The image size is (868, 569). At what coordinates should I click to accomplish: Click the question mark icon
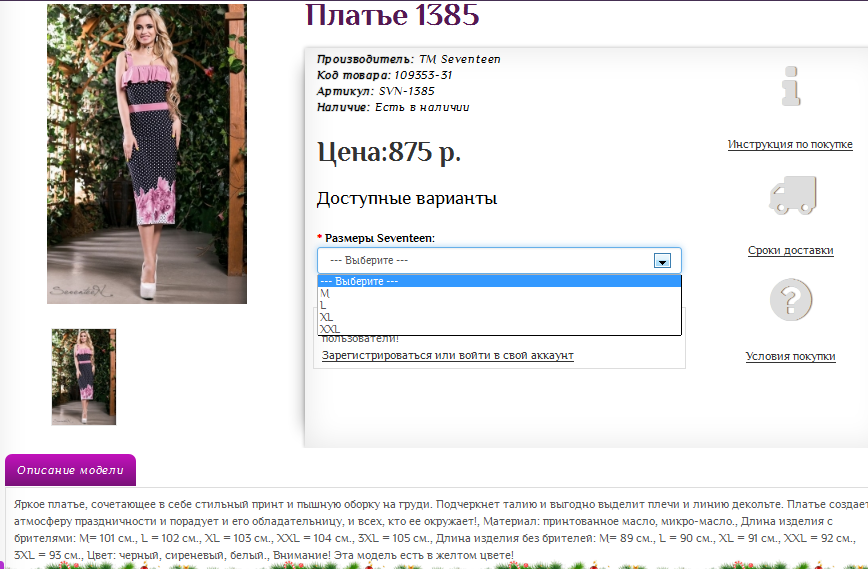[790, 300]
